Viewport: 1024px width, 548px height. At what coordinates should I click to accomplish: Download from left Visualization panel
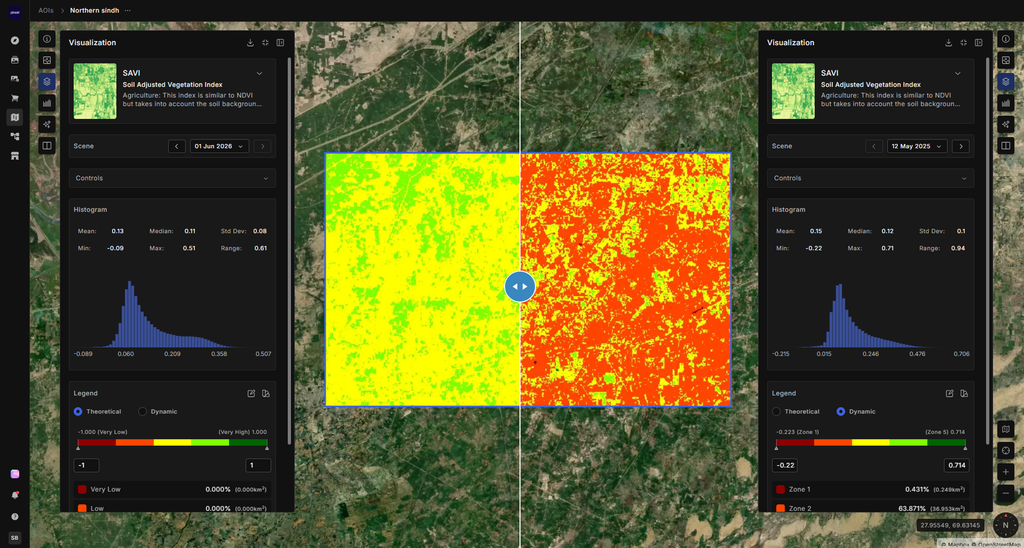pyautogui.click(x=250, y=42)
